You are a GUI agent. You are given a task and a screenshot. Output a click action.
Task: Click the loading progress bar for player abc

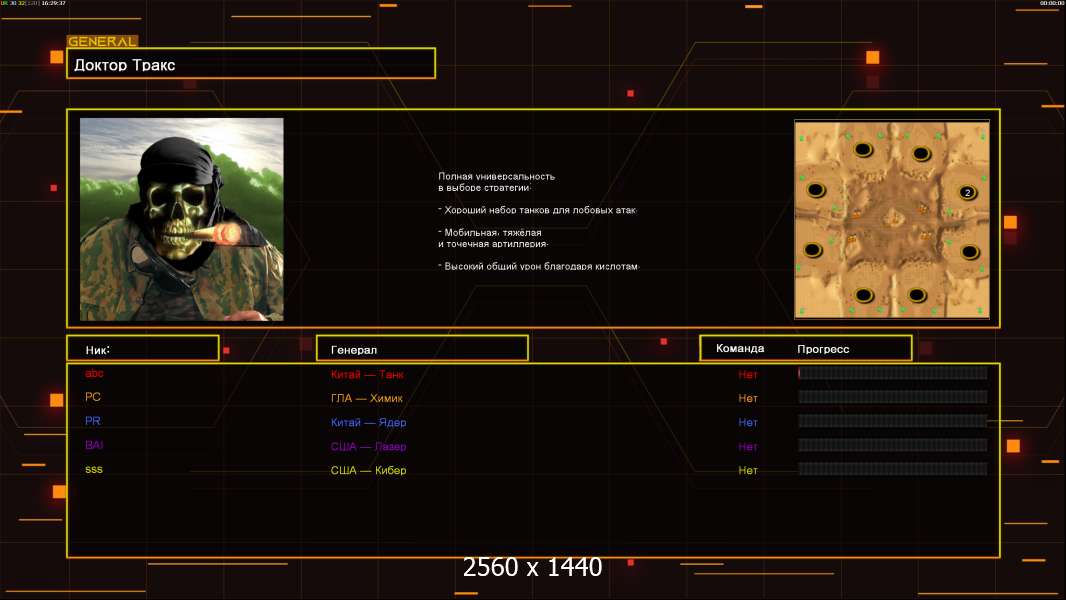(x=892, y=374)
